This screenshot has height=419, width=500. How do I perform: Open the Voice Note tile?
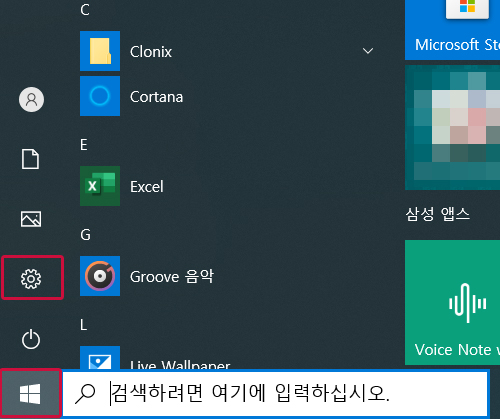(x=452, y=302)
